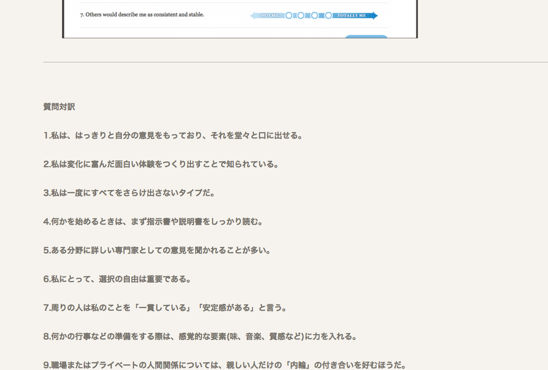Click line 3 ending さらけ出さないタイプだ

[129, 193]
